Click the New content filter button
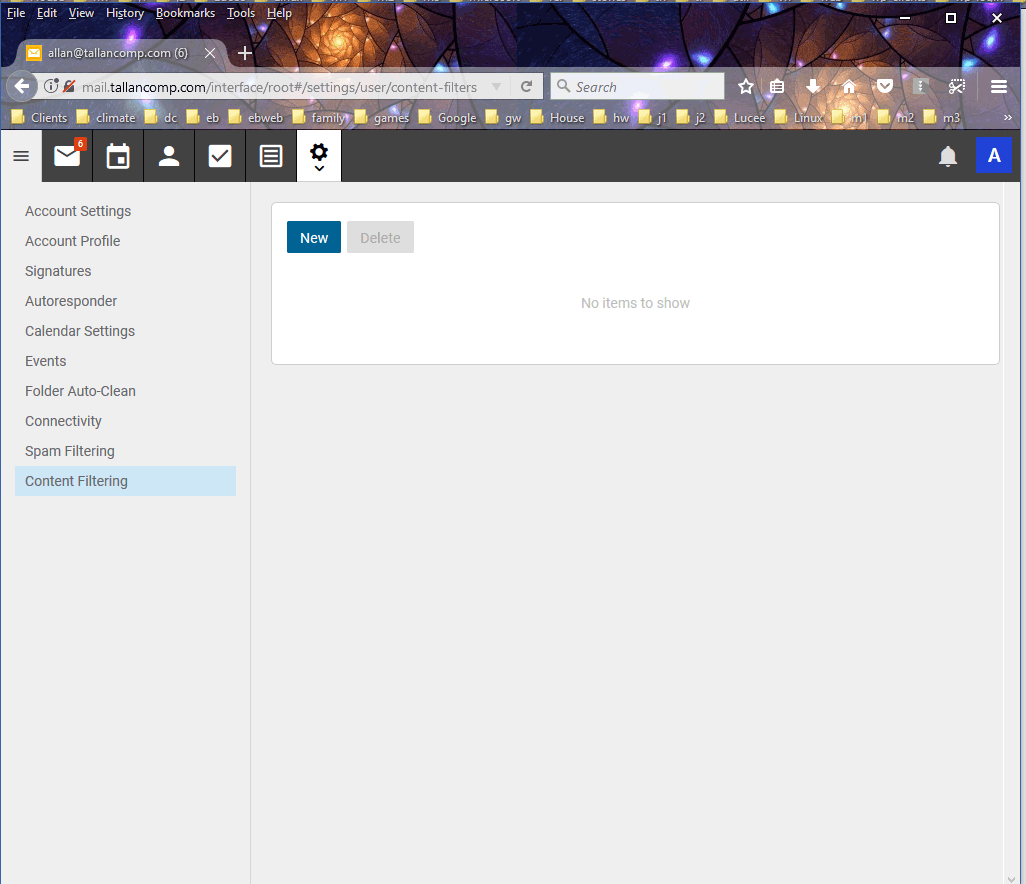Image resolution: width=1026 pixels, height=884 pixels. pyautogui.click(x=314, y=238)
